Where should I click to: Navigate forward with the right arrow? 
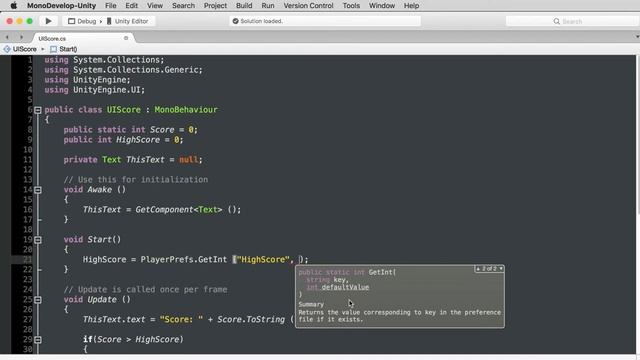21,38
